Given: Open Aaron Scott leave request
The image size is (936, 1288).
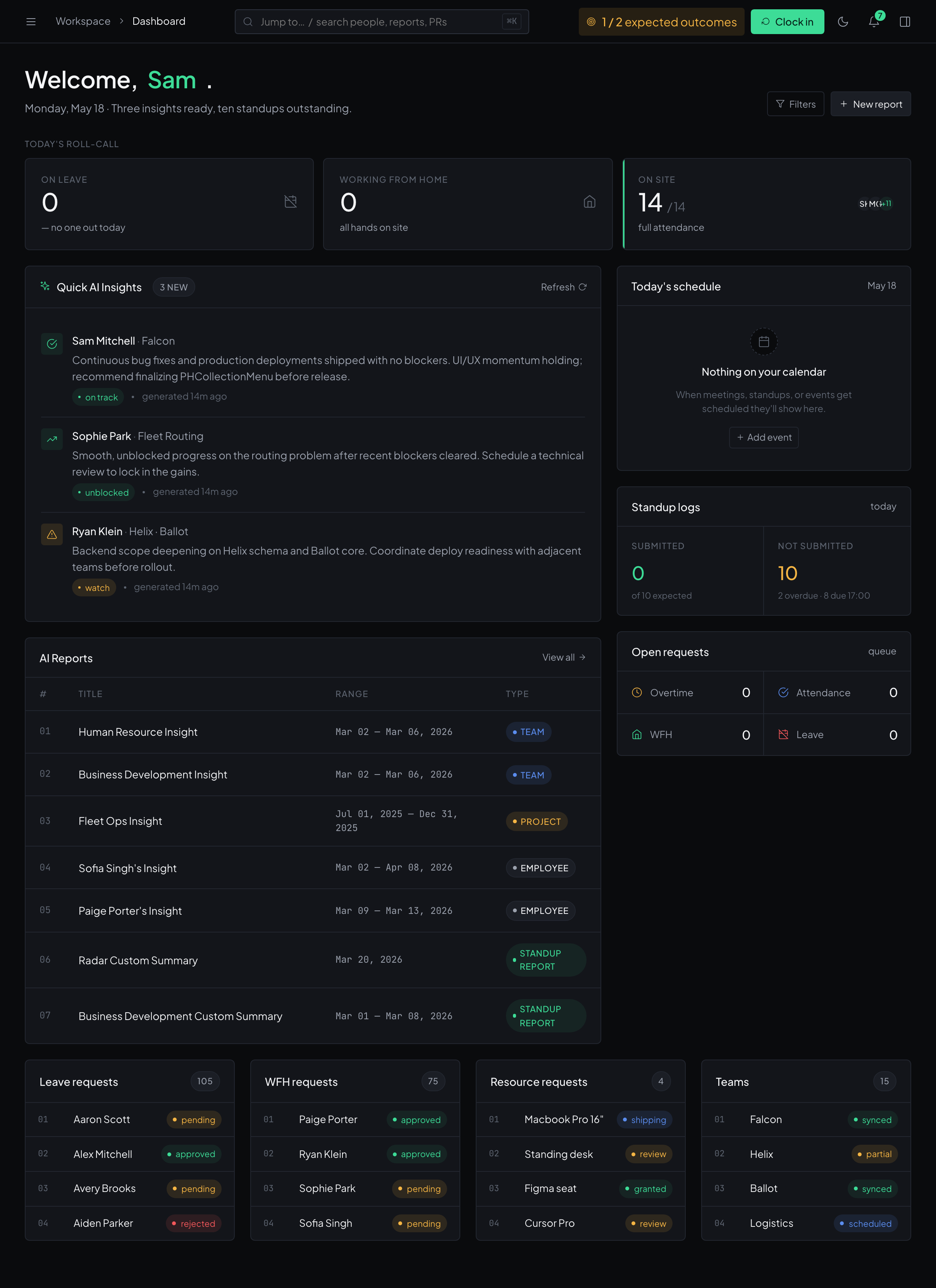Looking at the screenshot, I should tap(129, 1119).
